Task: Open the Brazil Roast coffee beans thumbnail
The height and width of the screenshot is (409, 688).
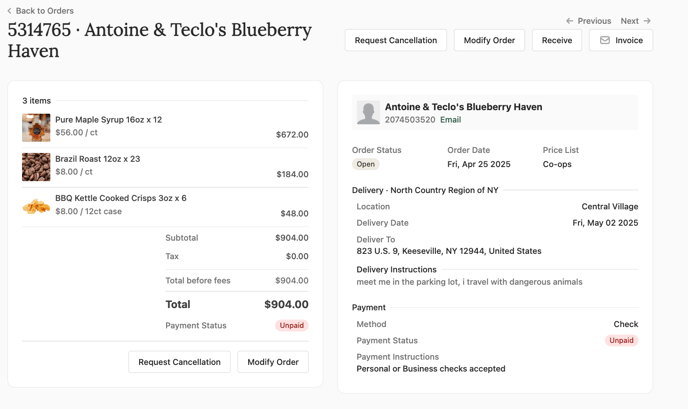Action: tap(36, 167)
